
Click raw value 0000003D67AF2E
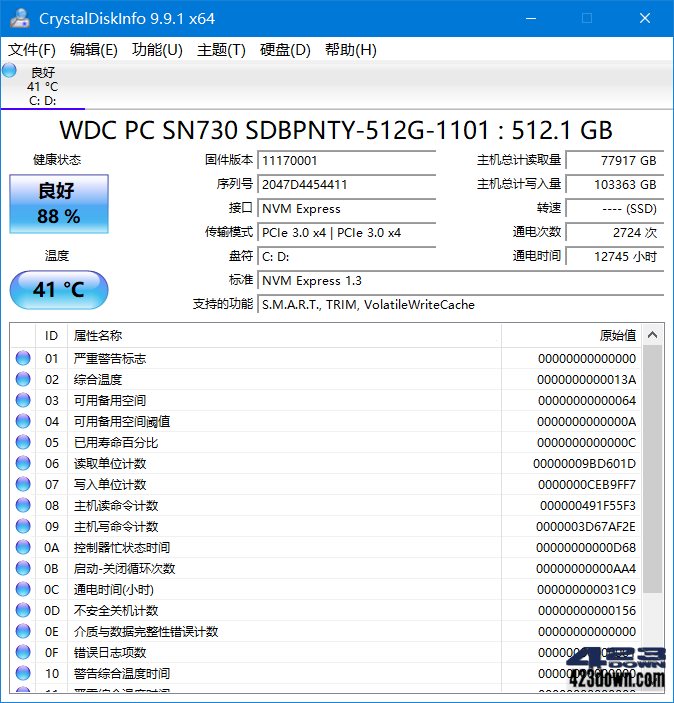586,527
